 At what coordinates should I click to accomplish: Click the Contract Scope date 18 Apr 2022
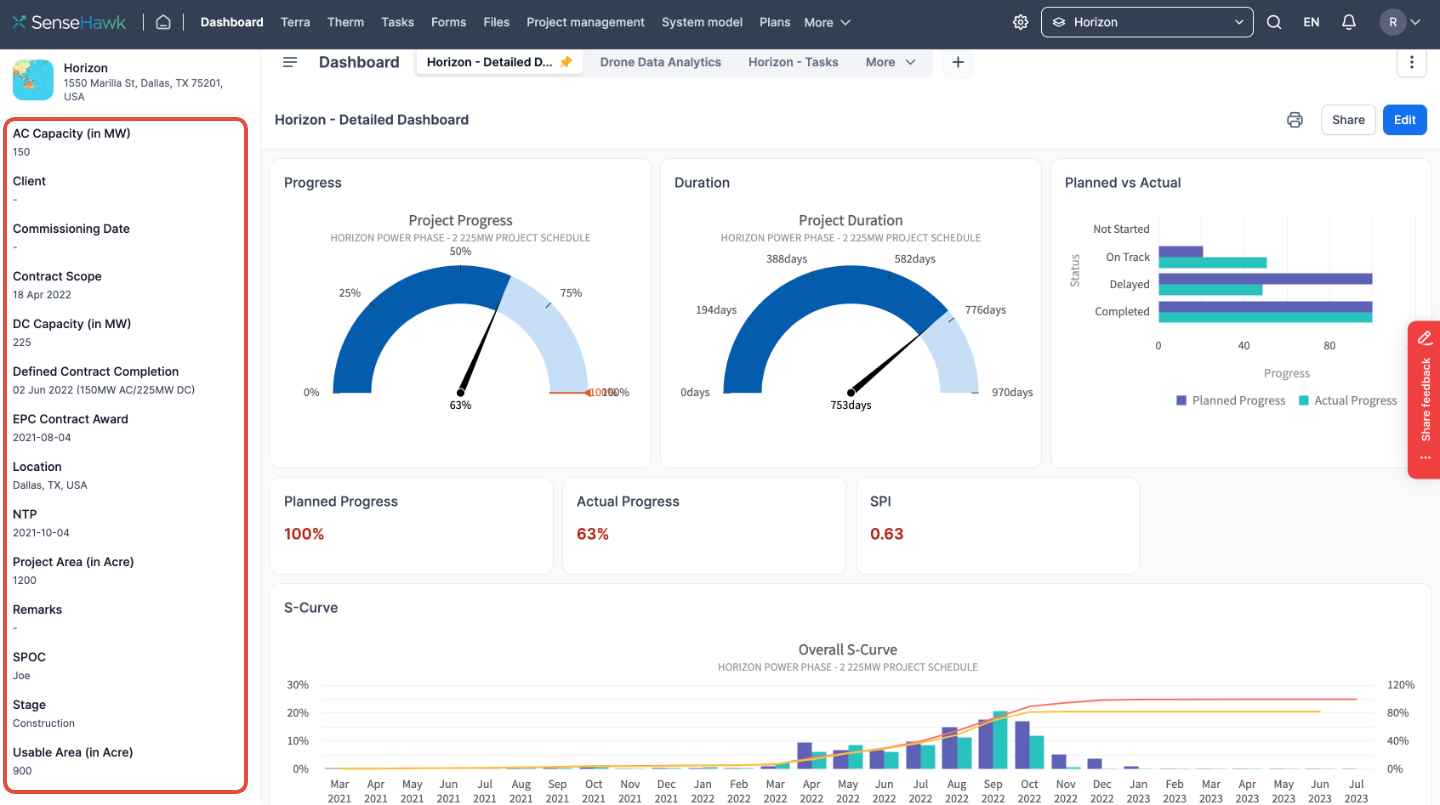coord(42,295)
